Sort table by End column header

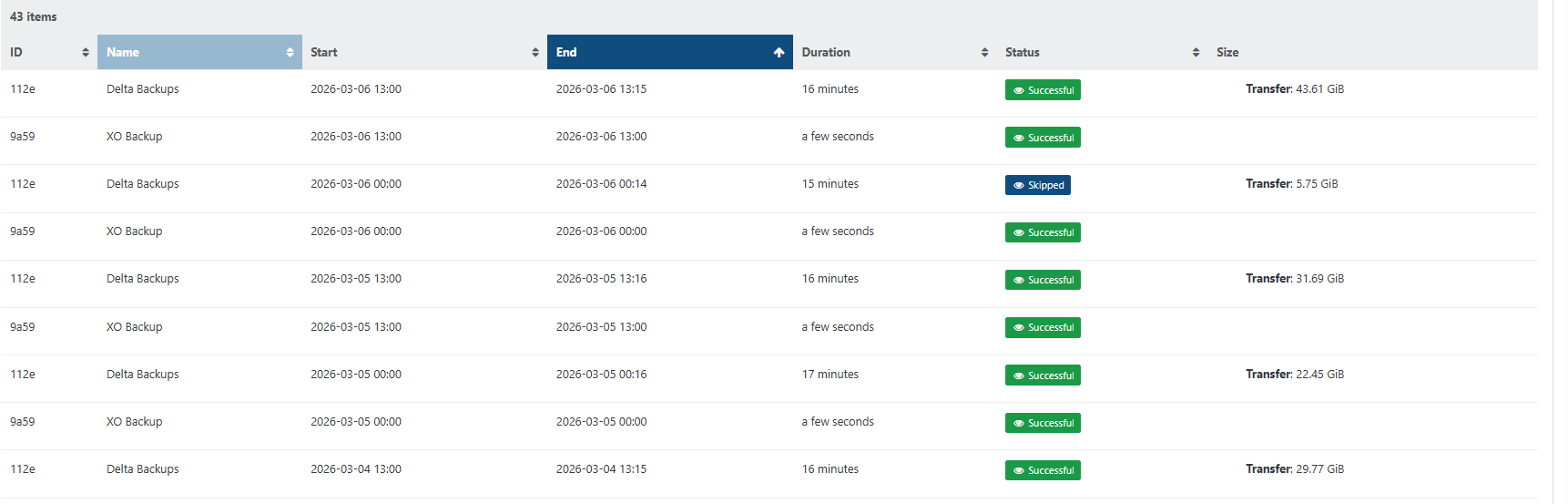(x=566, y=53)
